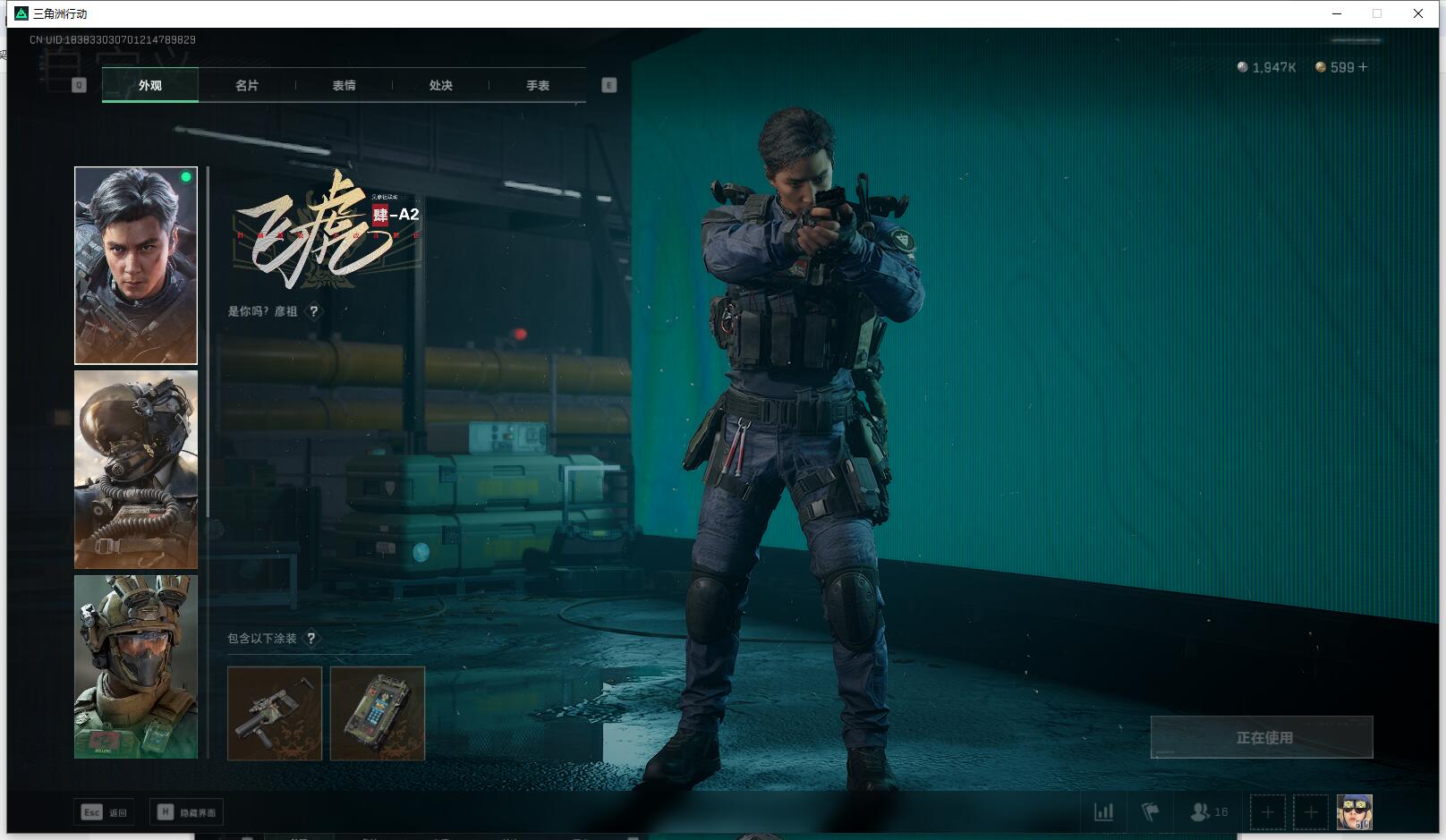Select the pilot helmet skin portrait
This screenshot has height=840, width=1446.
(x=136, y=470)
